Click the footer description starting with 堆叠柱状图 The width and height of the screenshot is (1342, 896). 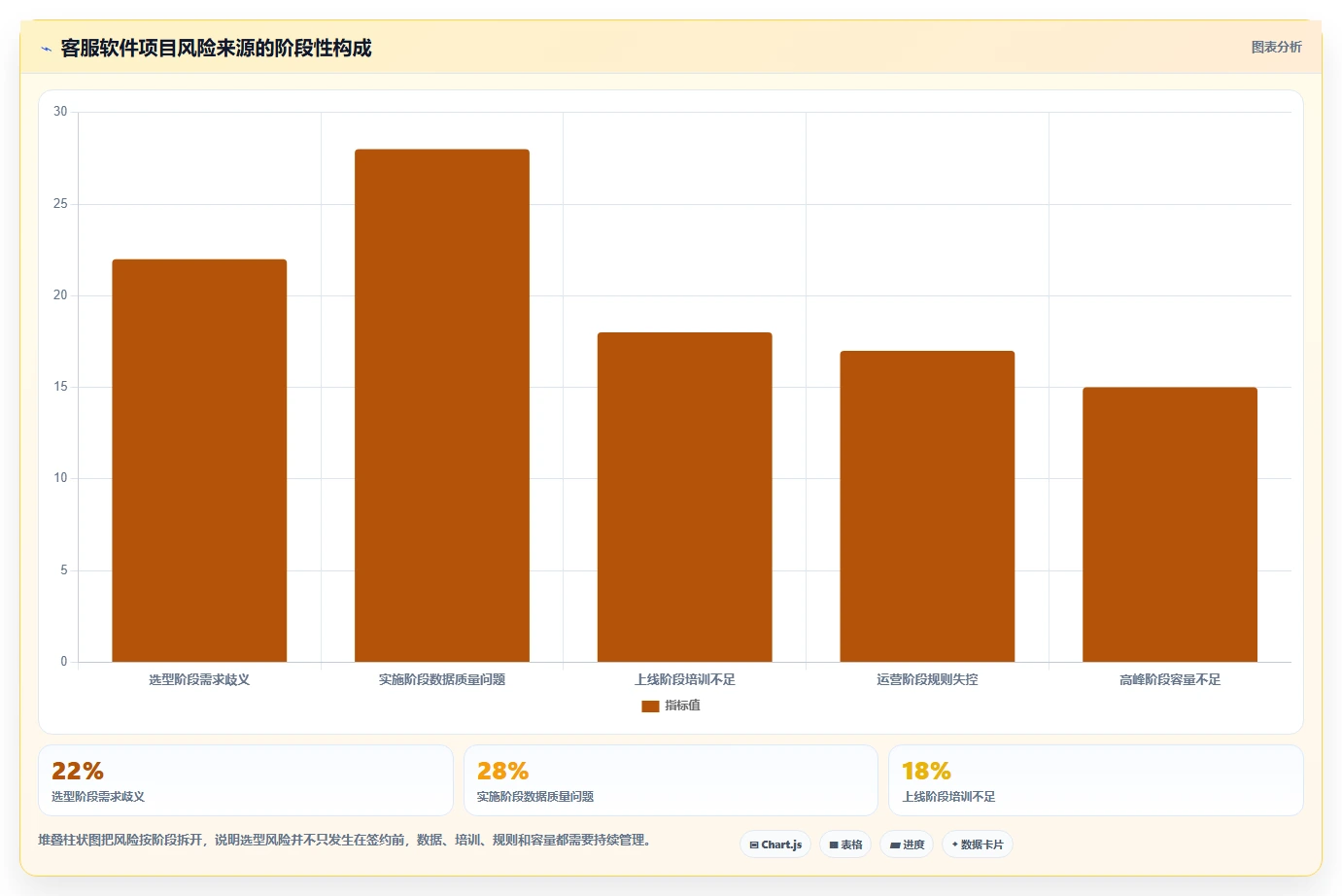click(x=344, y=840)
